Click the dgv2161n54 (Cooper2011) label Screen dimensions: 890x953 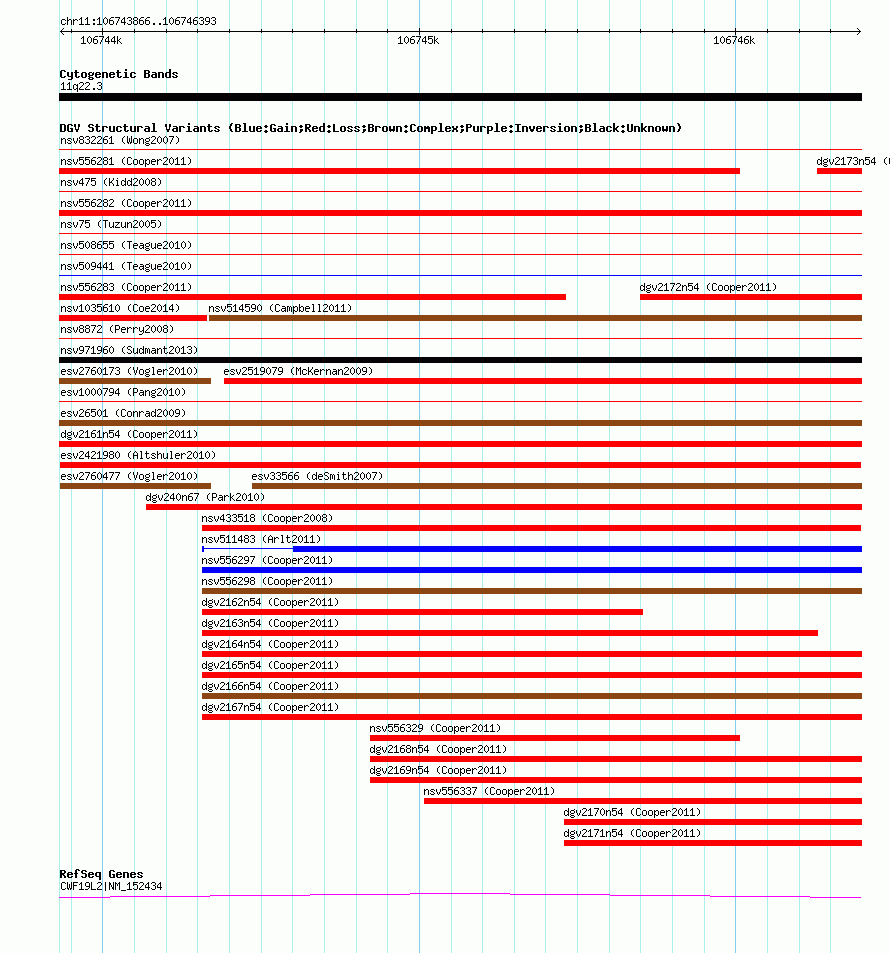coord(129,435)
